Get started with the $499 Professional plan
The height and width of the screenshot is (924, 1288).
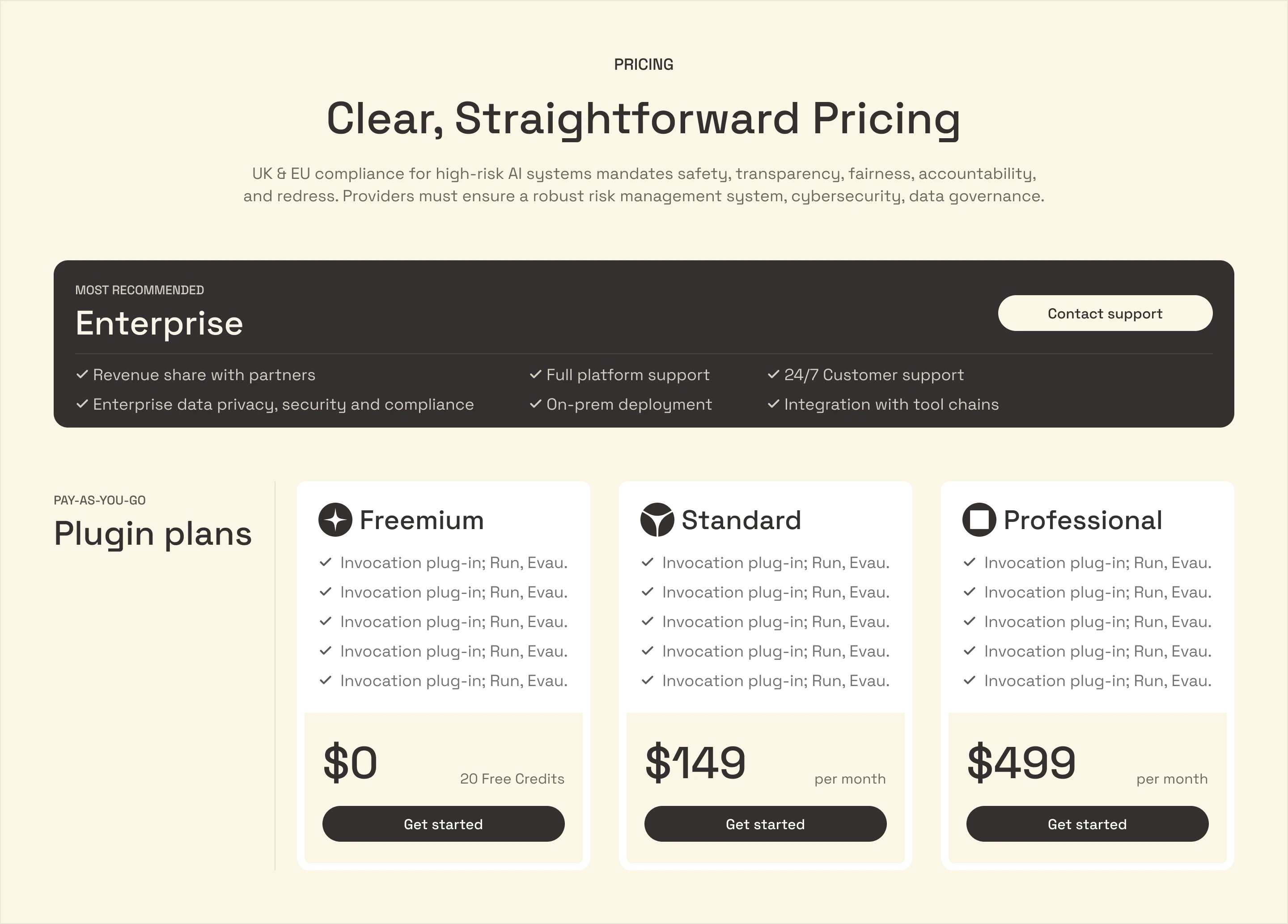pos(1088,824)
